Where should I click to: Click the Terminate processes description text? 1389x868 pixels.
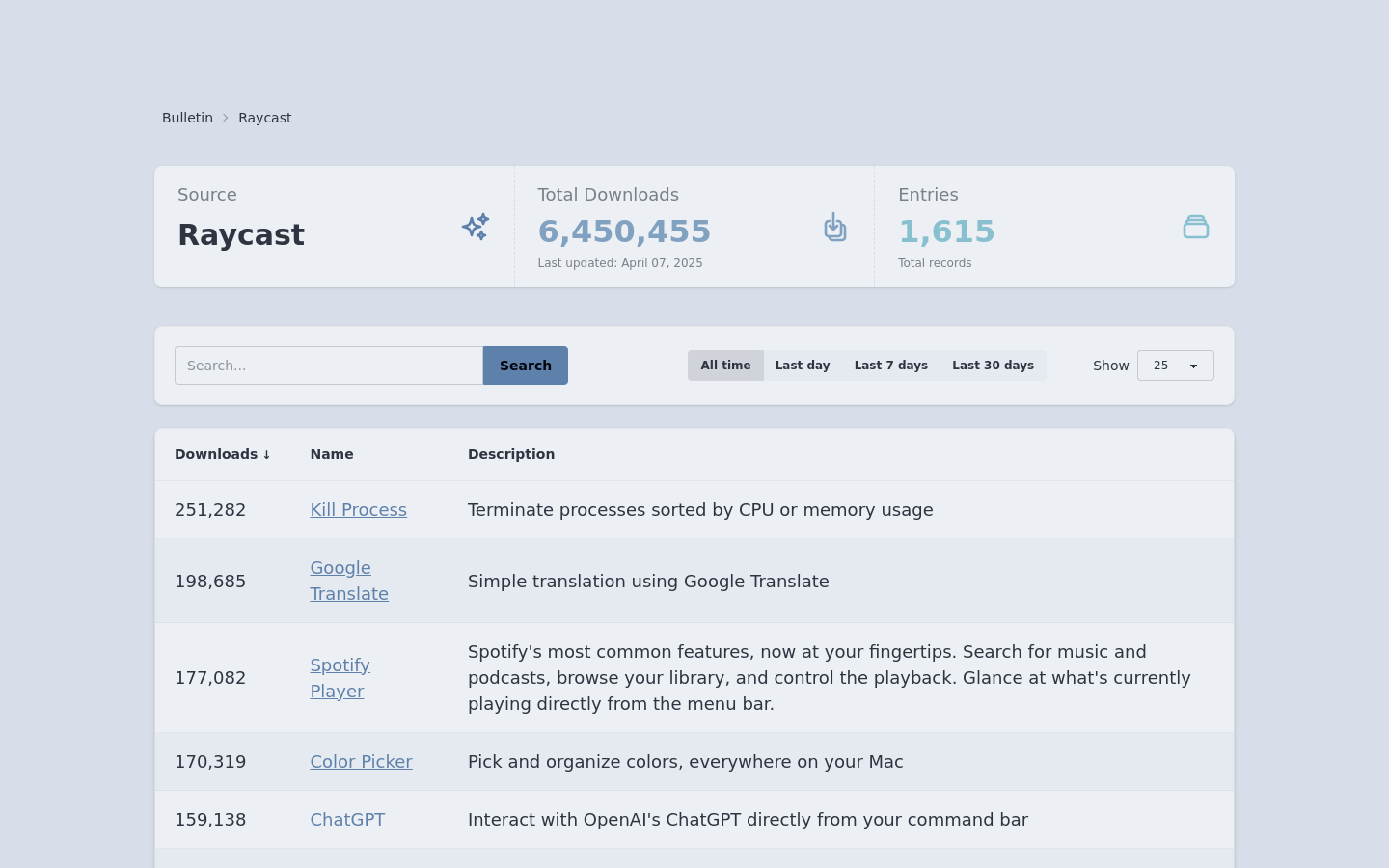click(700, 510)
